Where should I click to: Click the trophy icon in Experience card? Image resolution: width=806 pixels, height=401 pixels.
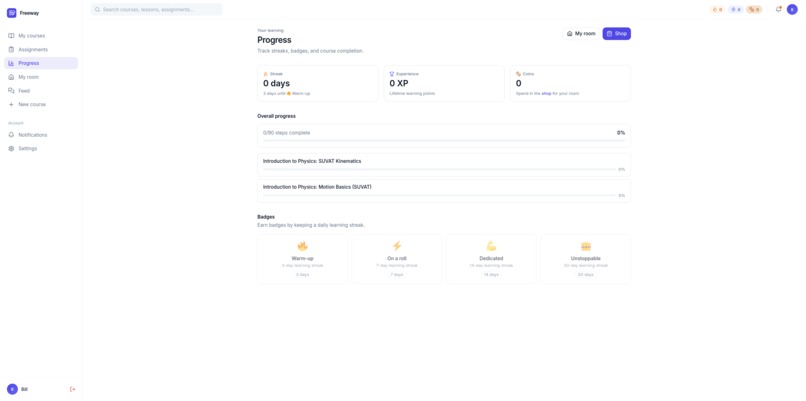[x=392, y=74]
